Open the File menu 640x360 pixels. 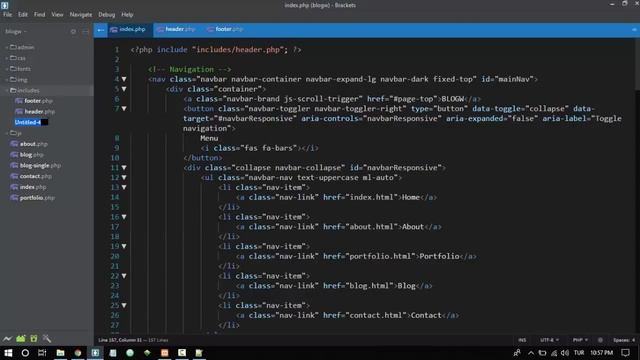coord(8,14)
